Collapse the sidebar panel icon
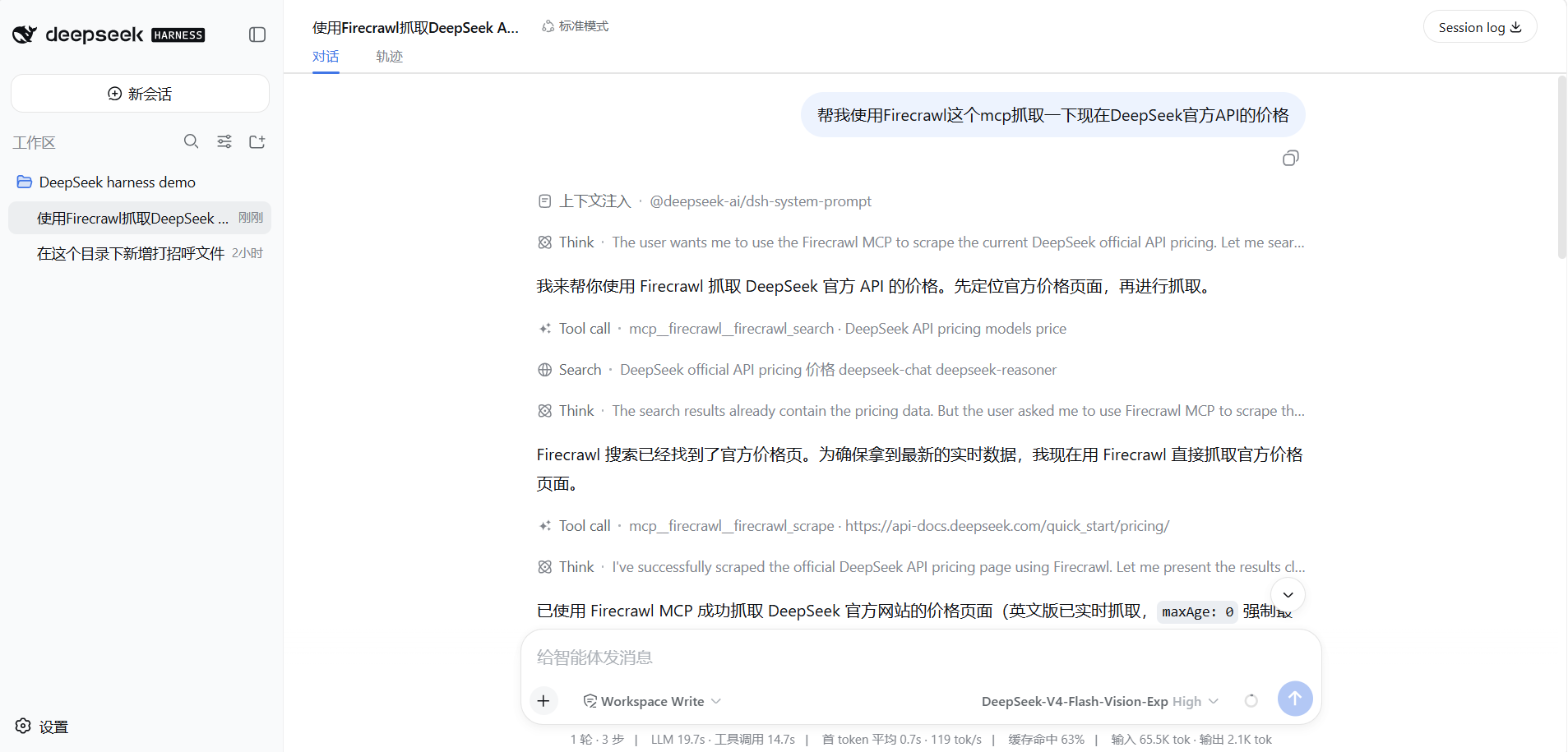The height and width of the screenshot is (752, 1568). tap(257, 35)
